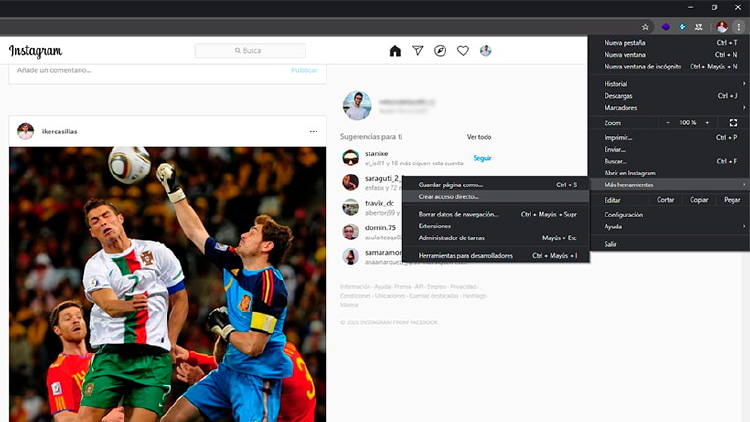The width and height of the screenshot is (750, 422).
Task: Open profile avatar in Instagram header
Action: tap(485, 51)
